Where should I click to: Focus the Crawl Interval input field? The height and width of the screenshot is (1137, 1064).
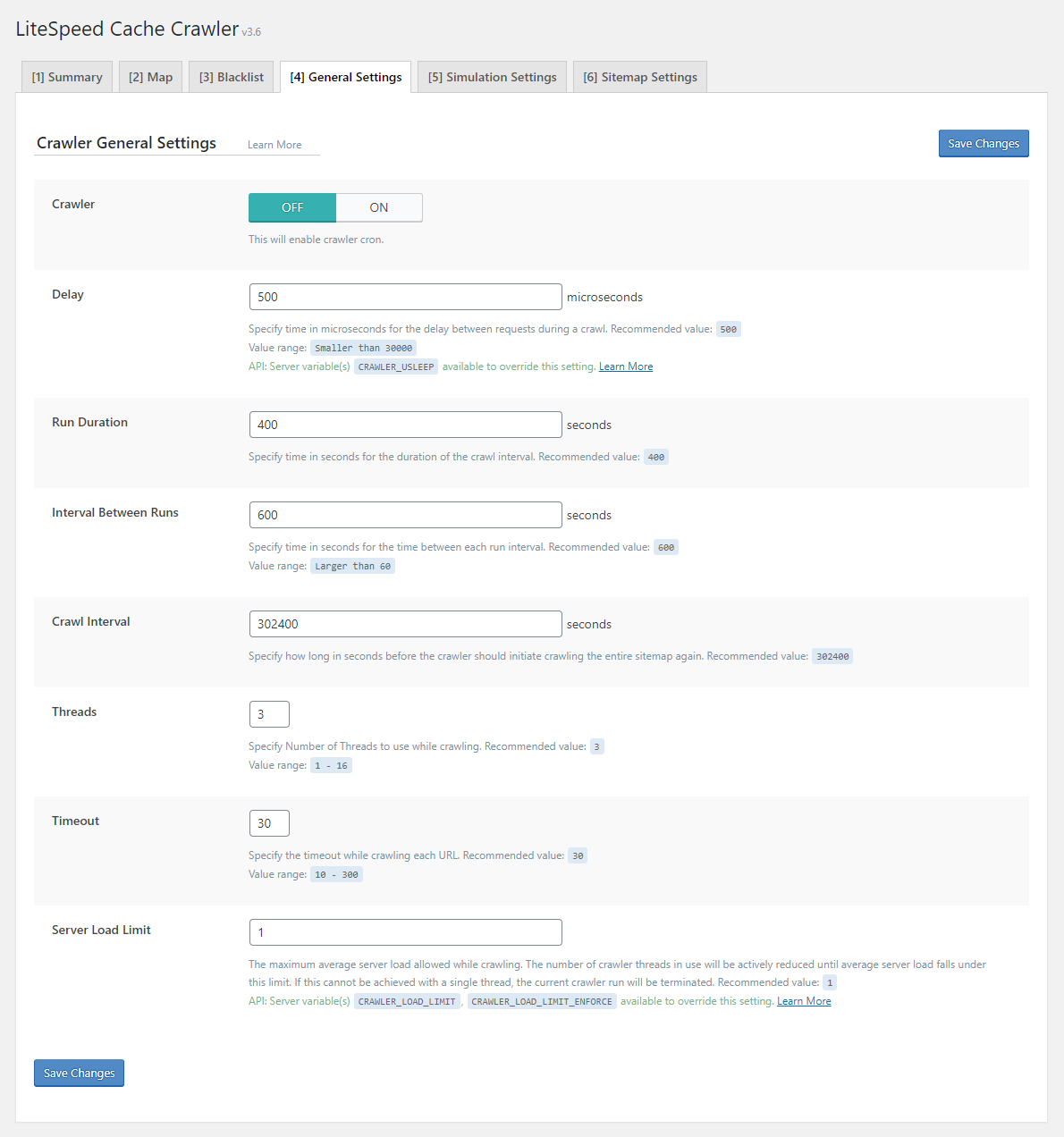point(406,624)
